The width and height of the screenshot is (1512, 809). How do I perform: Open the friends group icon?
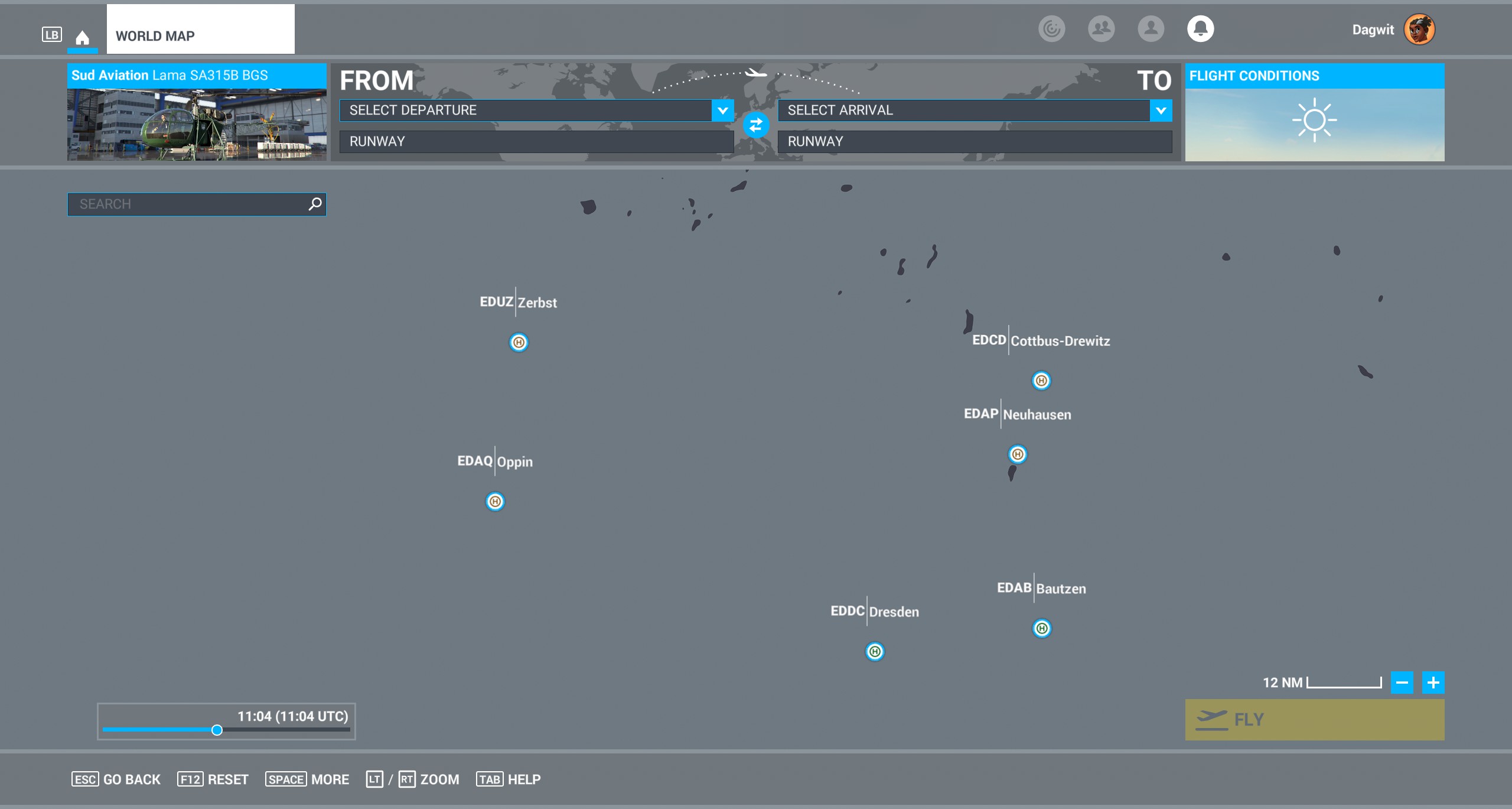pos(1101,28)
